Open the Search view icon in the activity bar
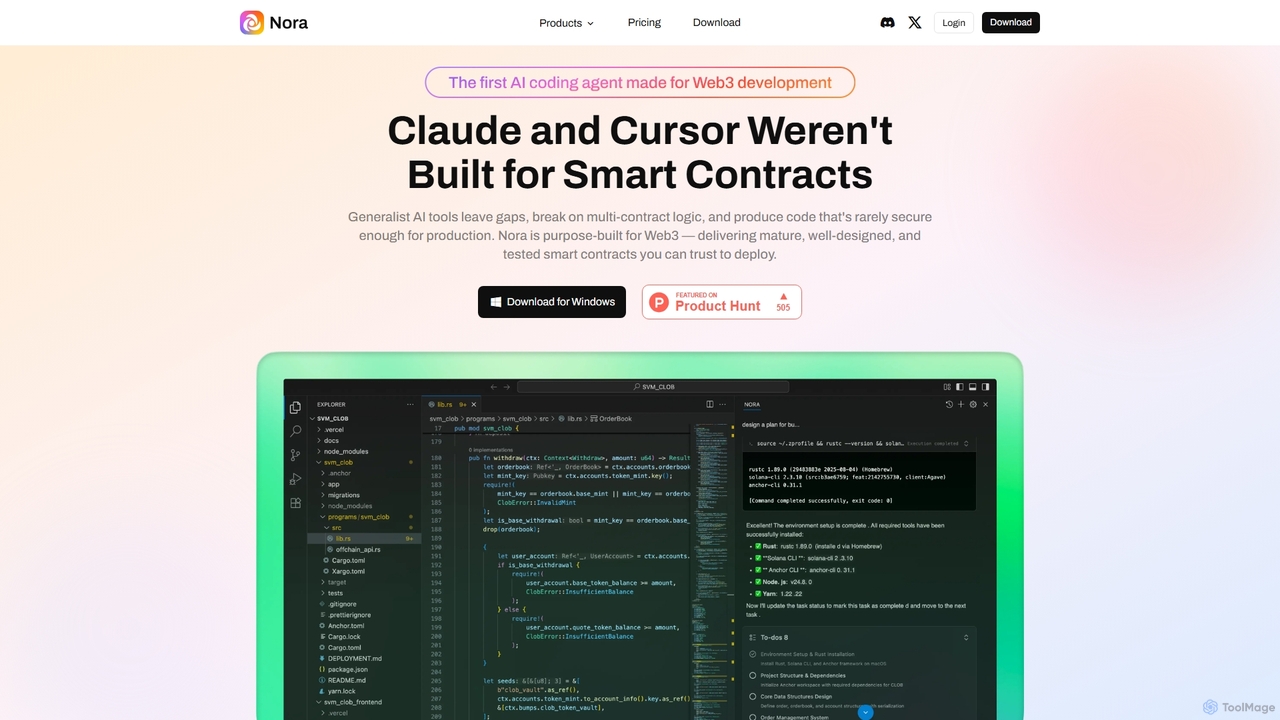The width and height of the screenshot is (1280, 720). pyautogui.click(x=295, y=431)
